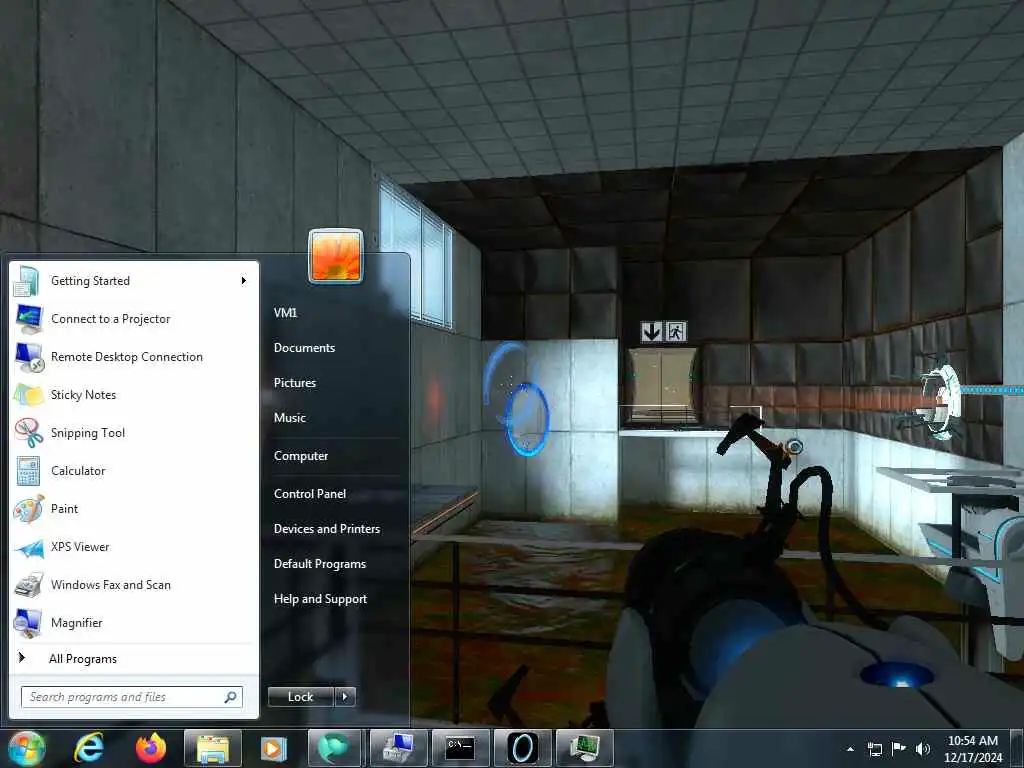
Task: Open Control Panel
Action: click(310, 494)
